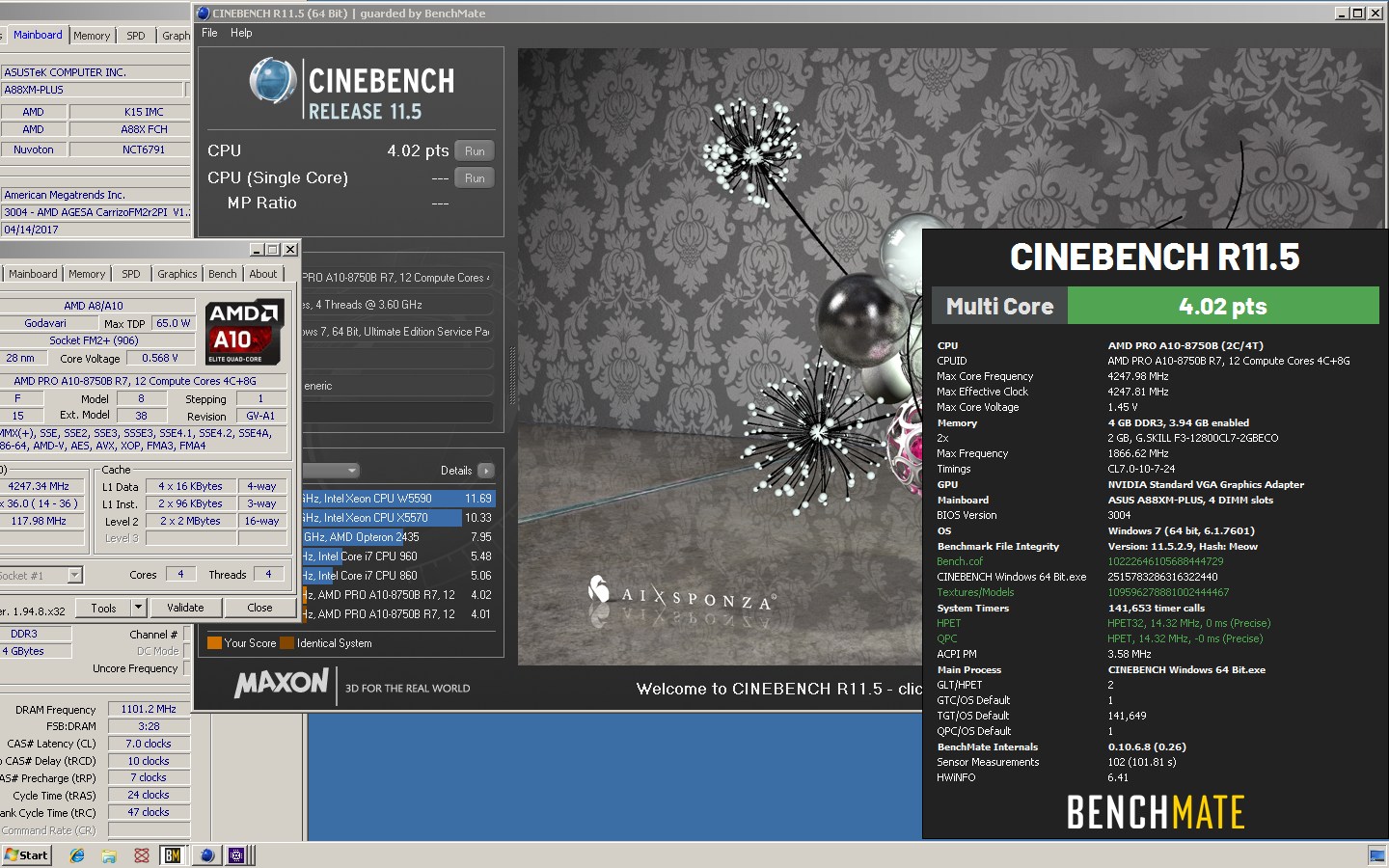Click the AMD A10 processor logo in CPU-Z

(x=244, y=333)
